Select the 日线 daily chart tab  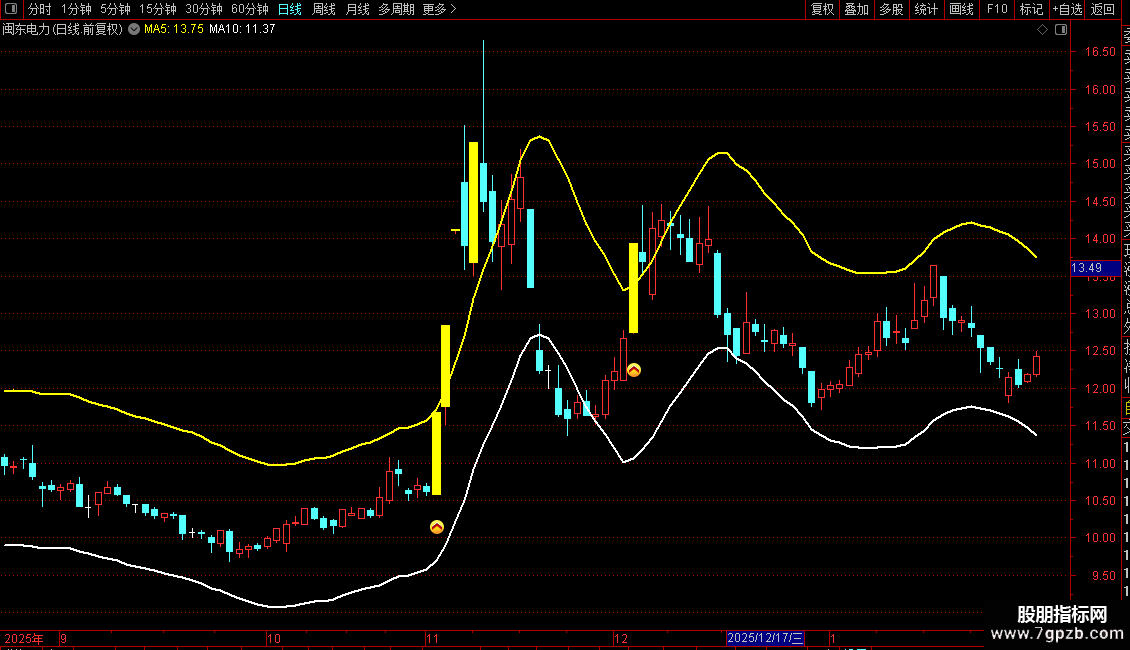(x=290, y=9)
